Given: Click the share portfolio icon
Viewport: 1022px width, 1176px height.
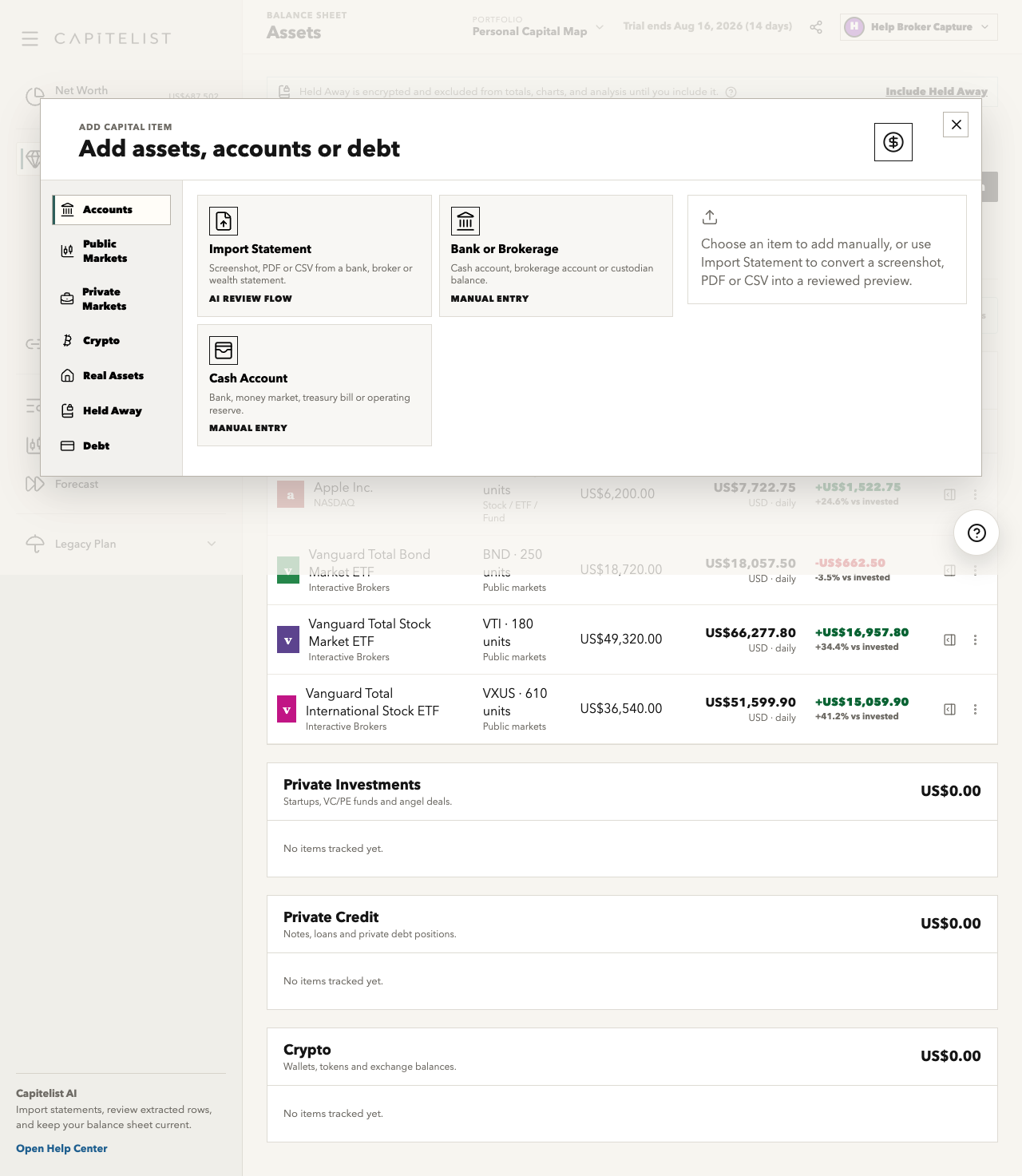Looking at the screenshot, I should coord(816,27).
